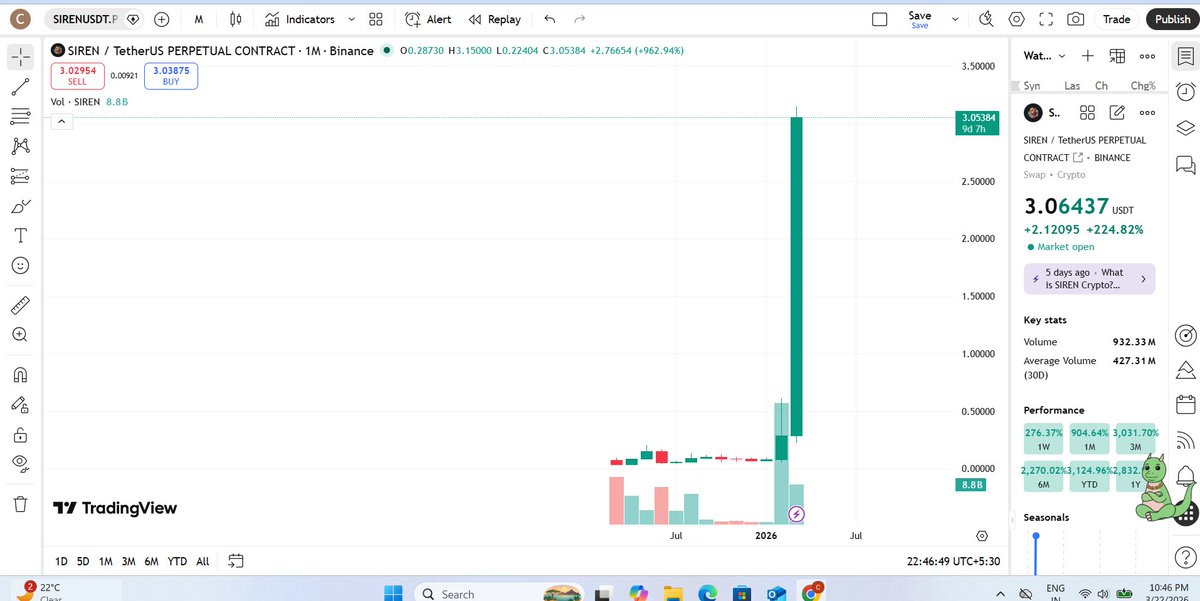
Task: Open the Indicators dialog
Action: point(300,19)
